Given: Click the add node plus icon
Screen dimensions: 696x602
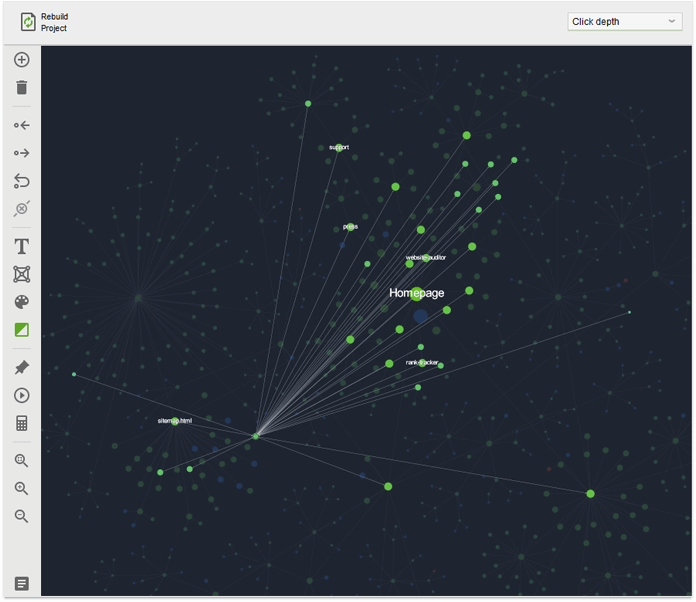Looking at the screenshot, I should pos(22,60).
